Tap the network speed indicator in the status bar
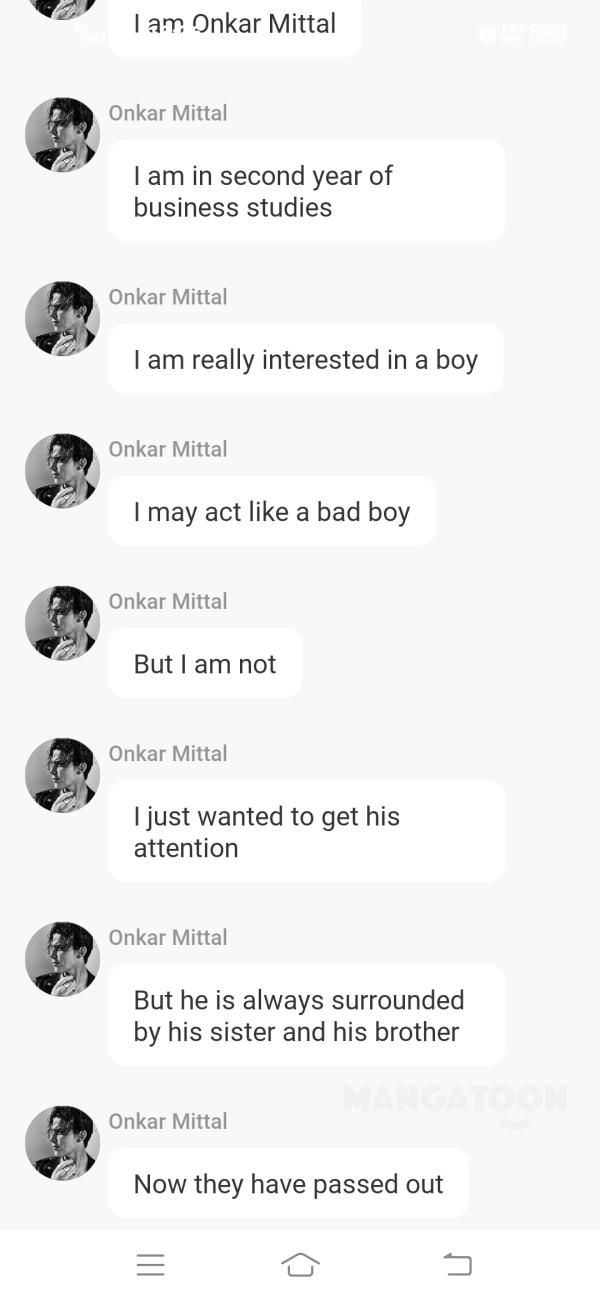Viewport: 600px width, 1300px height. tap(513, 33)
